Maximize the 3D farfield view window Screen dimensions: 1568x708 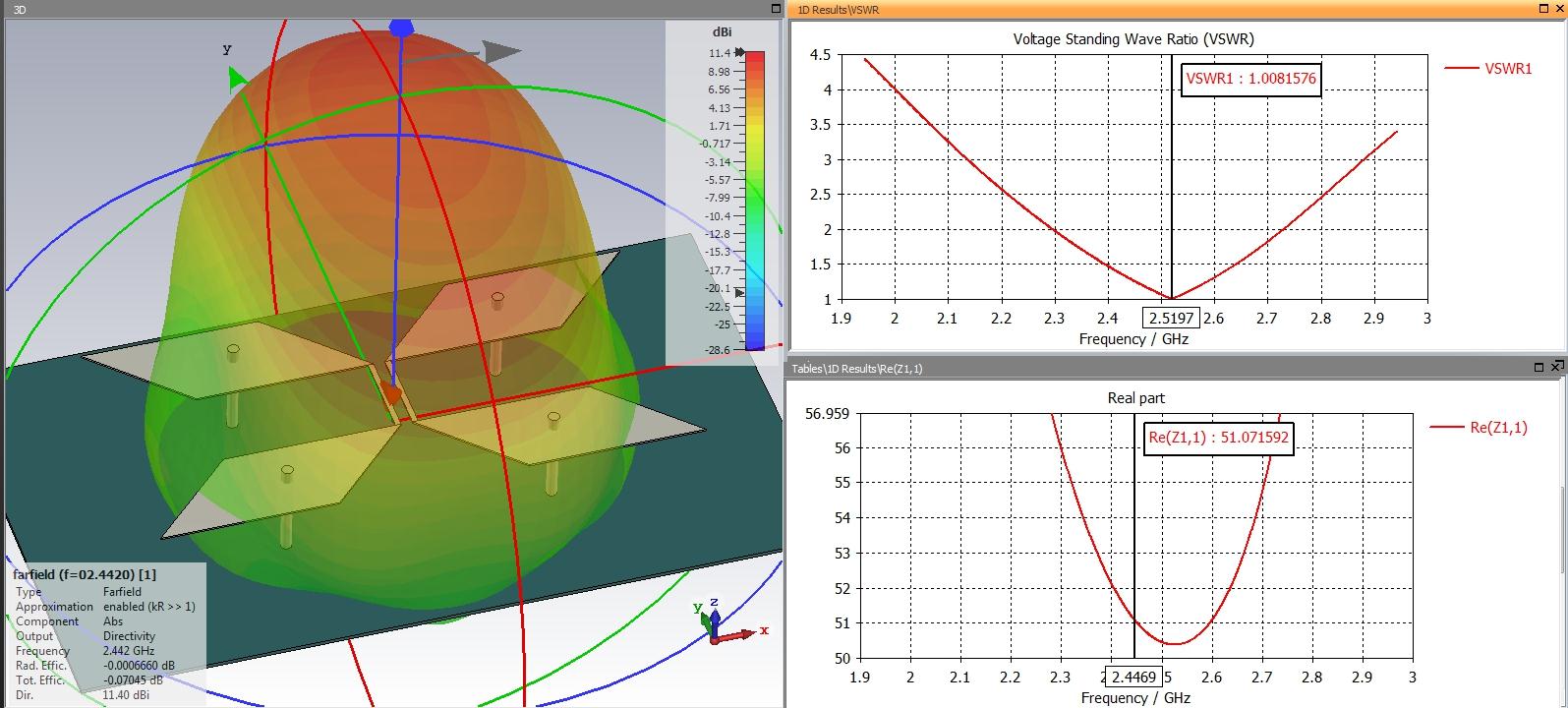pos(776,9)
